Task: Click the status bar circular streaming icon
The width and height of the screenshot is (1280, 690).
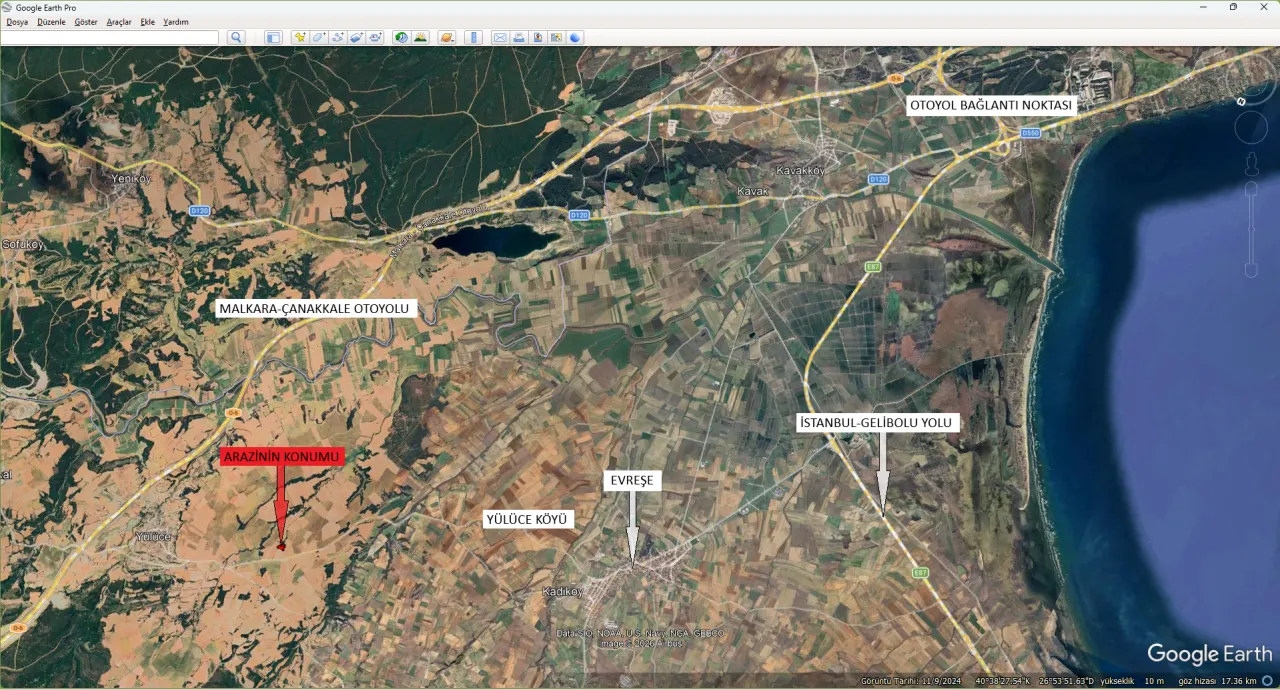Action: pos(1267,681)
